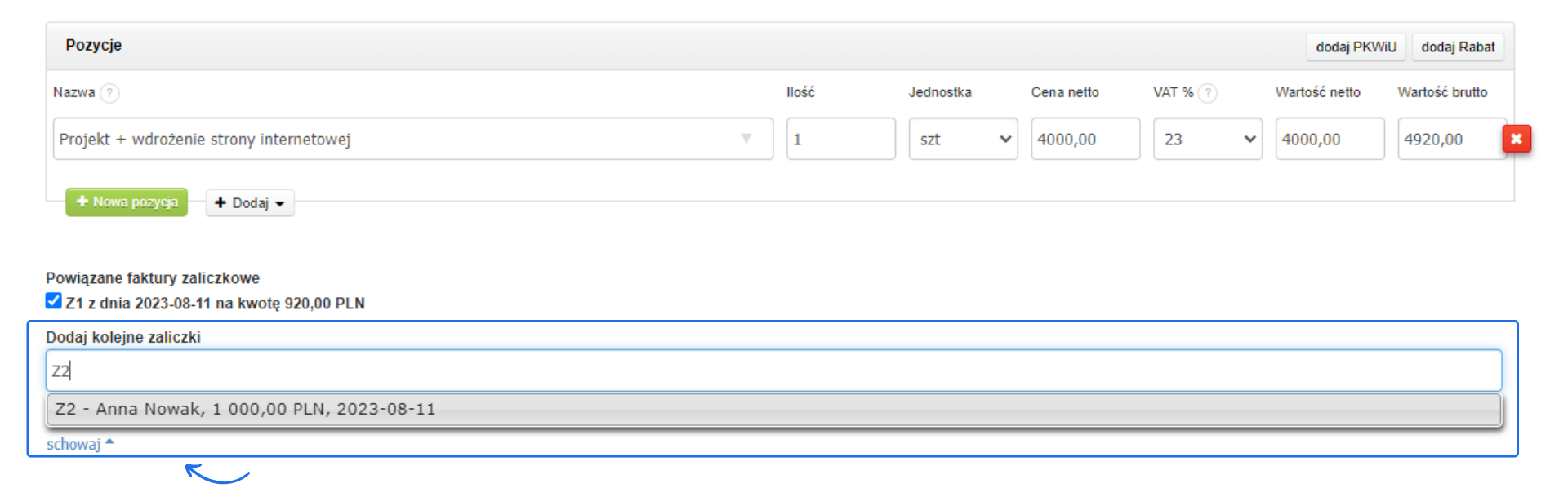
Task: Click the schowaj link to collapse
Action: (73, 445)
